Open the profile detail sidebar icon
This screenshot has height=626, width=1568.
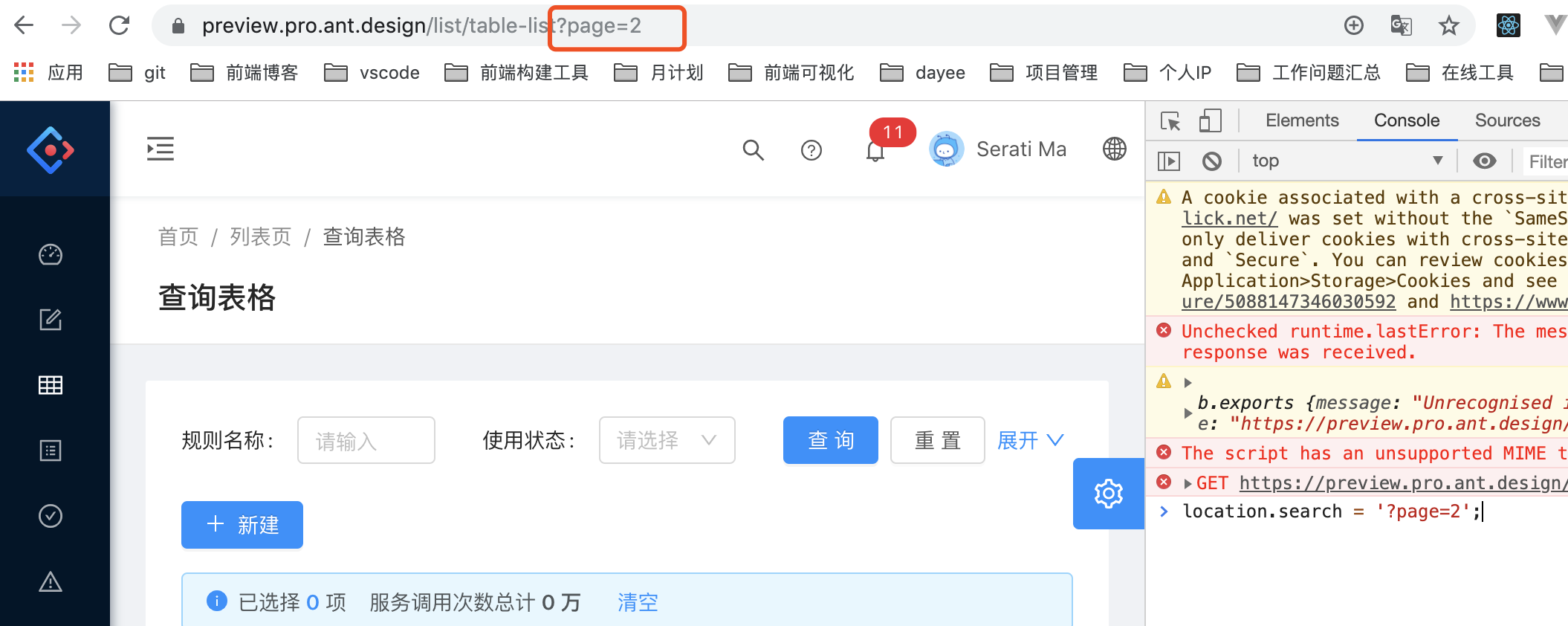click(51, 451)
